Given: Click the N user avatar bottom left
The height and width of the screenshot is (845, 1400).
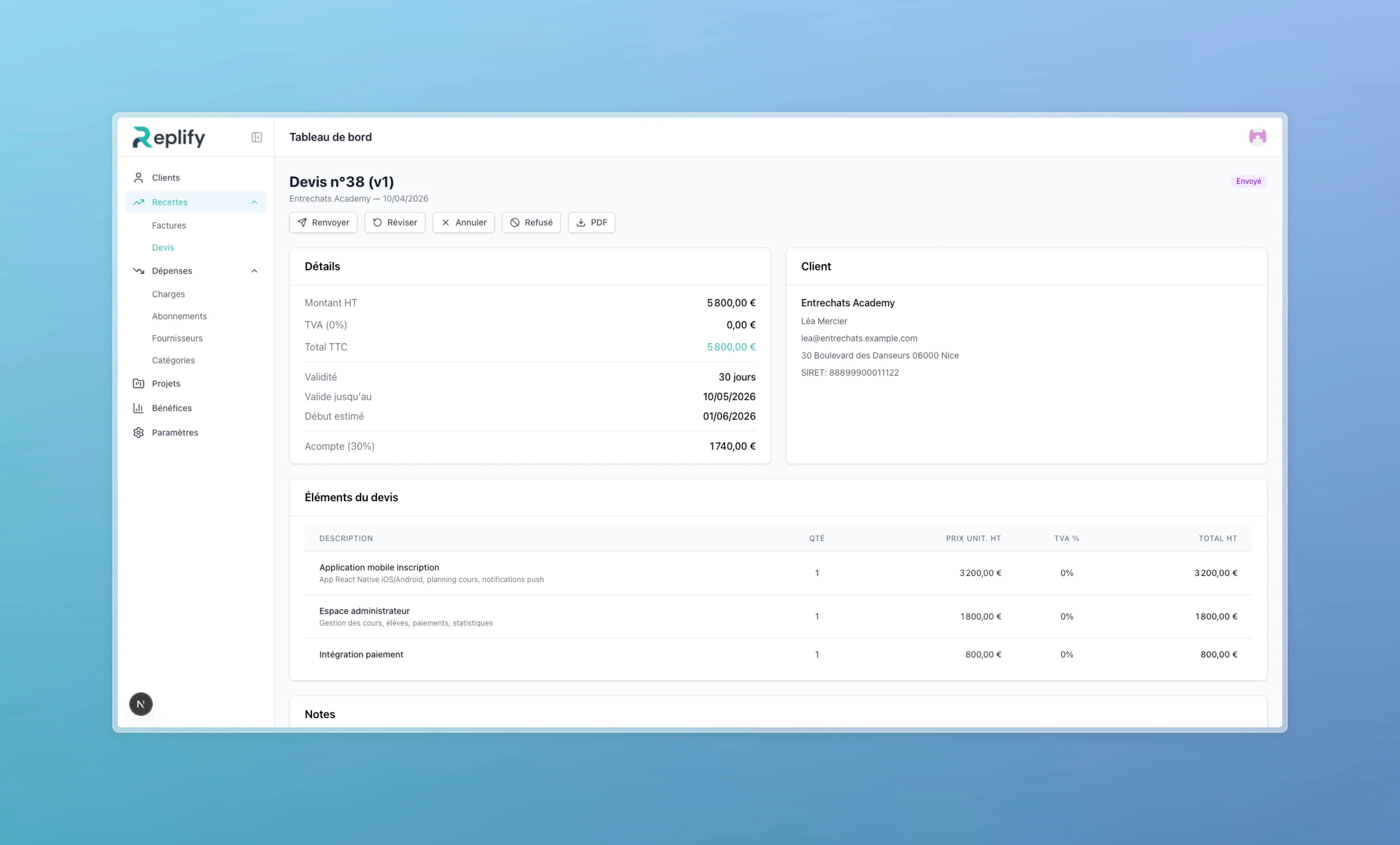Looking at the screenshot, I should click(140, 703).
